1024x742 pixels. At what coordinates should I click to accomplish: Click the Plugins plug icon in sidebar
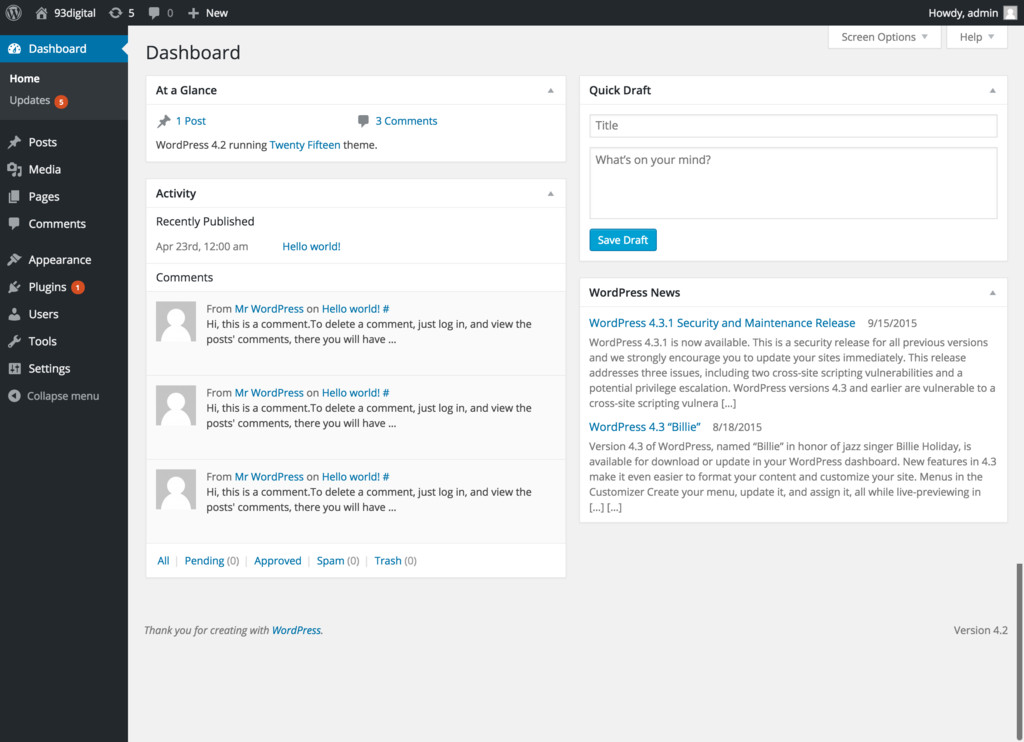(14, 287)
